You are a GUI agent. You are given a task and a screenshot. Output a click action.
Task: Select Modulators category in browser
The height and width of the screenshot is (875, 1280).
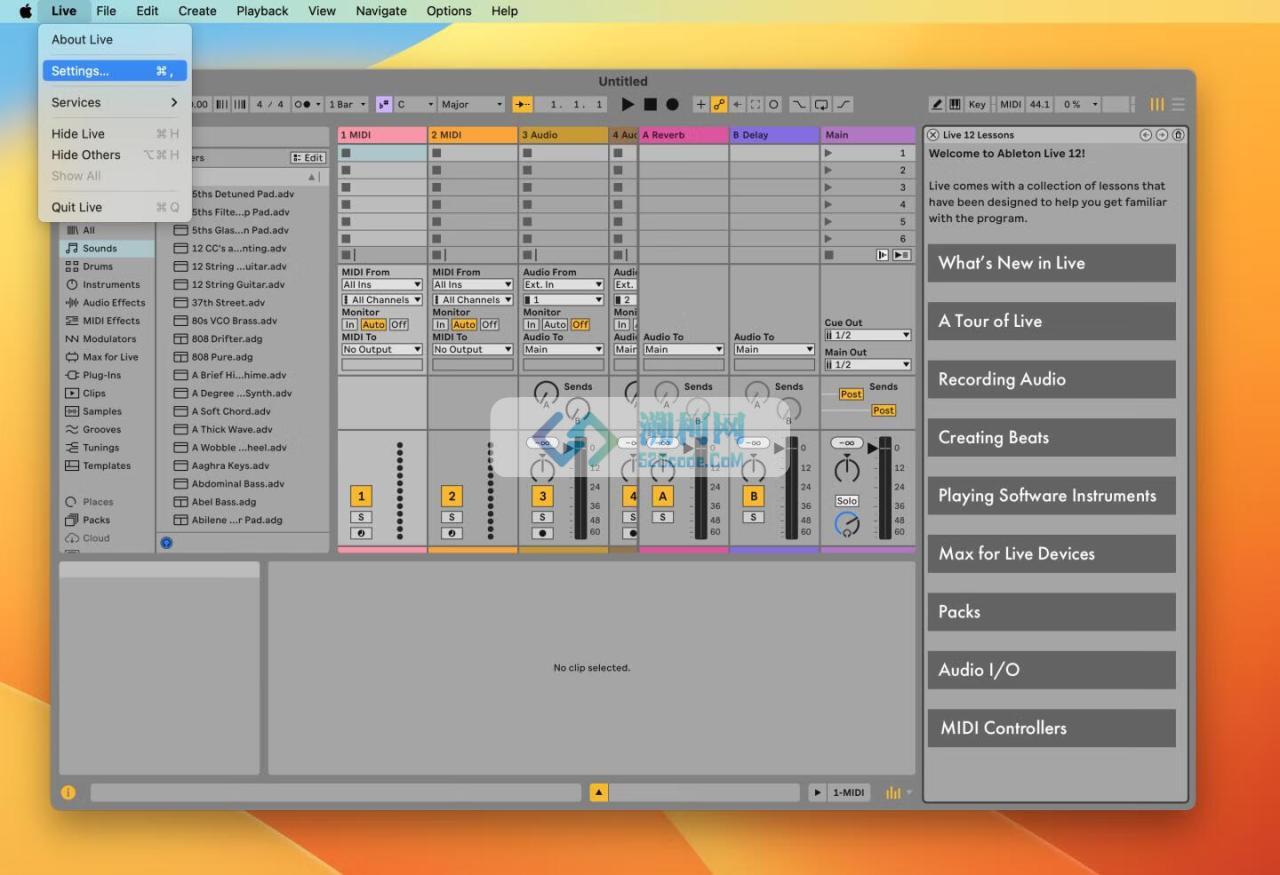coord(109,339)
